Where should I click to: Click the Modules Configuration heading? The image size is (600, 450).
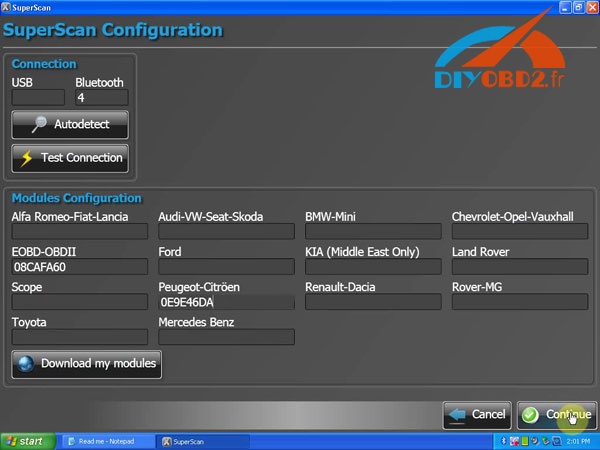(x=77, y=198)
